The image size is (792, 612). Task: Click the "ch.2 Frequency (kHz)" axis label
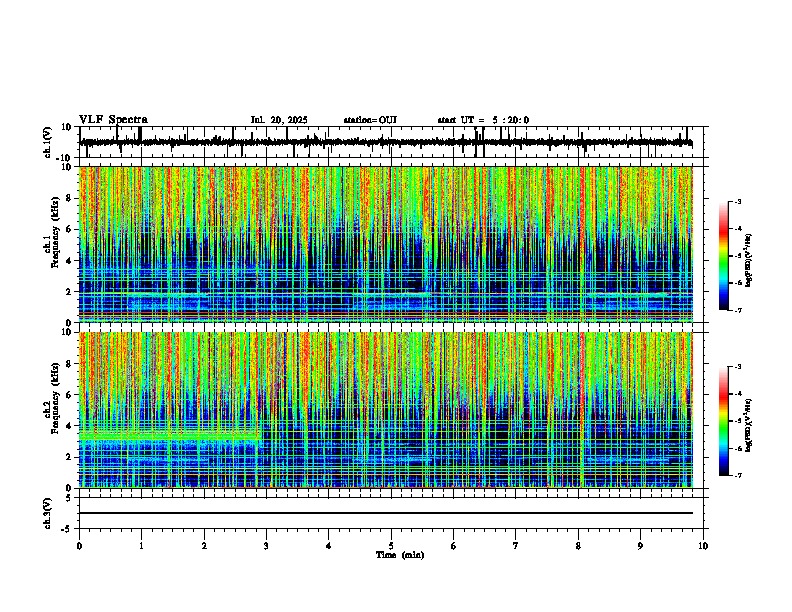pos(51,398)
